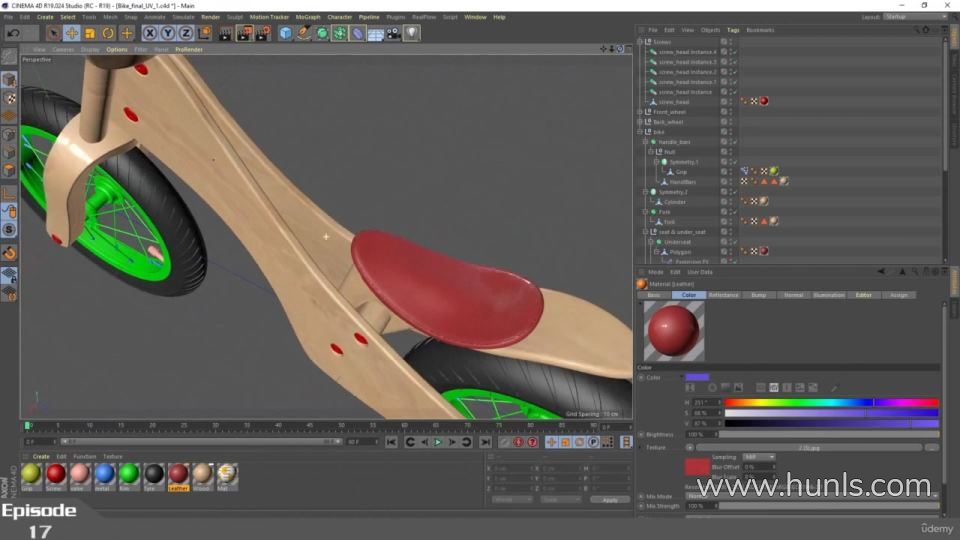Toggle the enable checkmark on the Fork generator
This screenshot has height=540, width=960.
(x=734, y=212)
